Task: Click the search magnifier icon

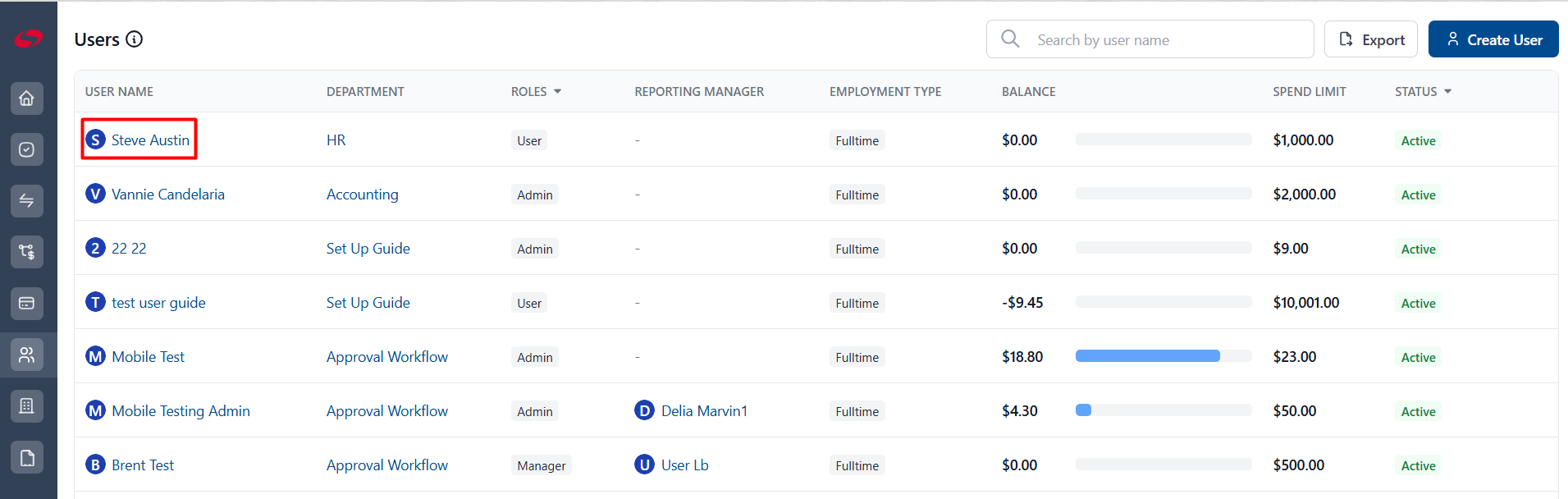Action: click(x=1011, y=39)
